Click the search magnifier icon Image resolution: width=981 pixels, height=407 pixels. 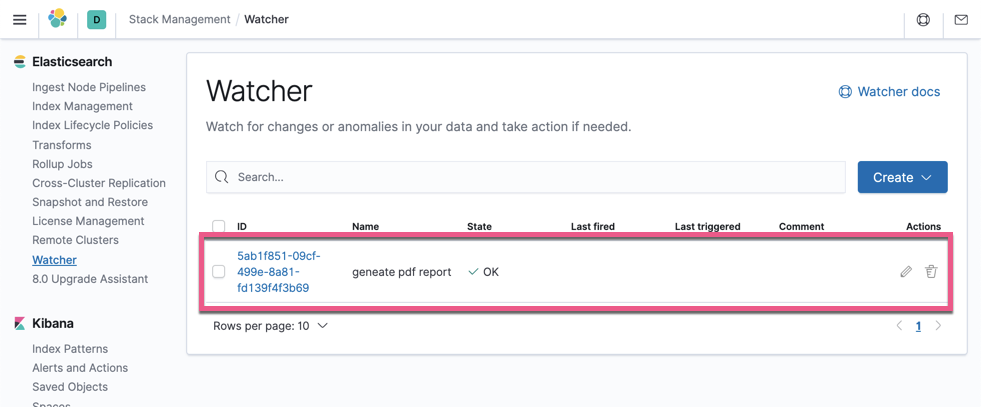221,177
